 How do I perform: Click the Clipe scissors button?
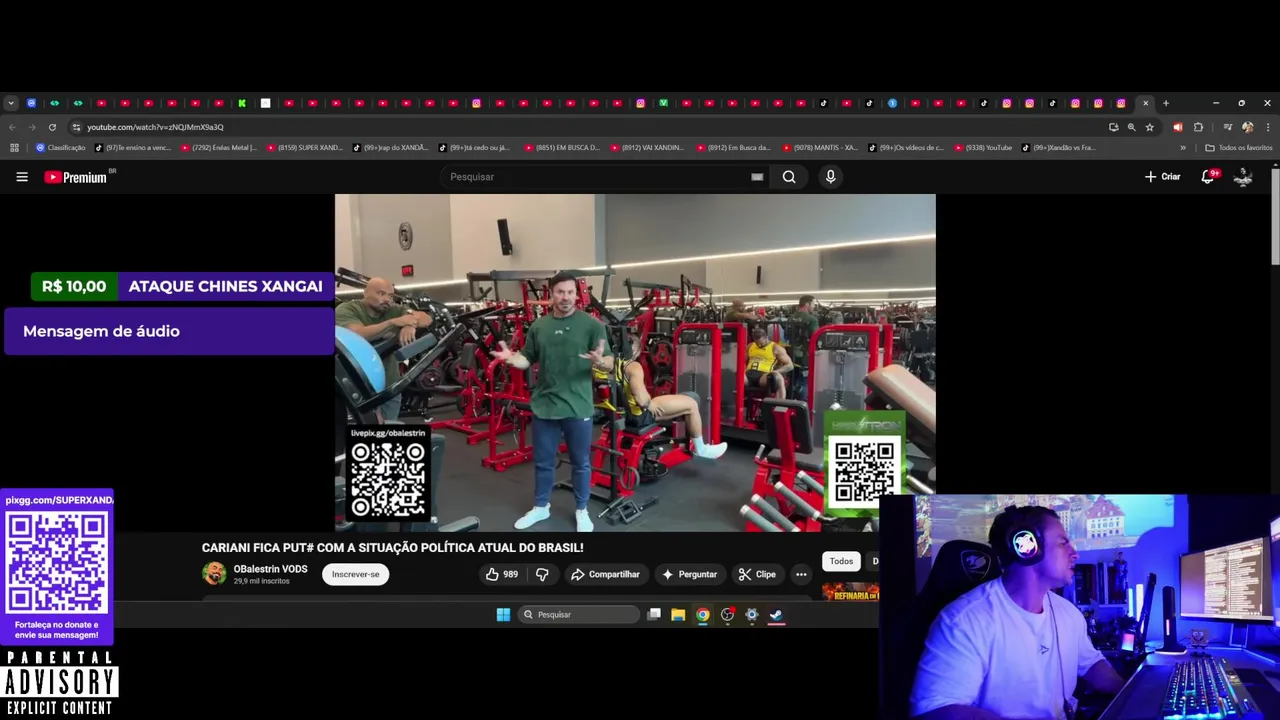pos(757,574)
